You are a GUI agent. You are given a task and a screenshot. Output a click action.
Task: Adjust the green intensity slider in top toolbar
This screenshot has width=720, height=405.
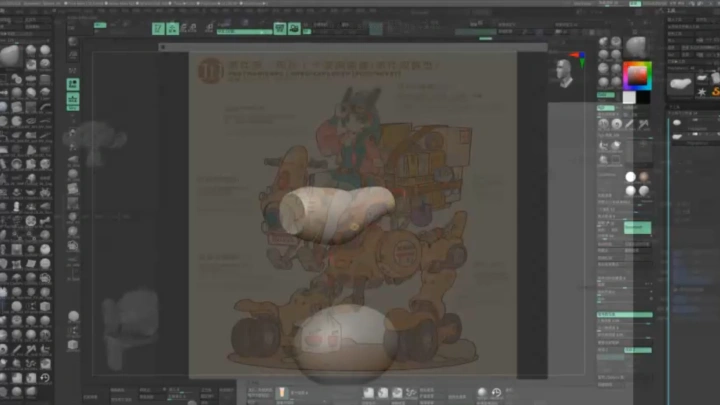point(244,32)
